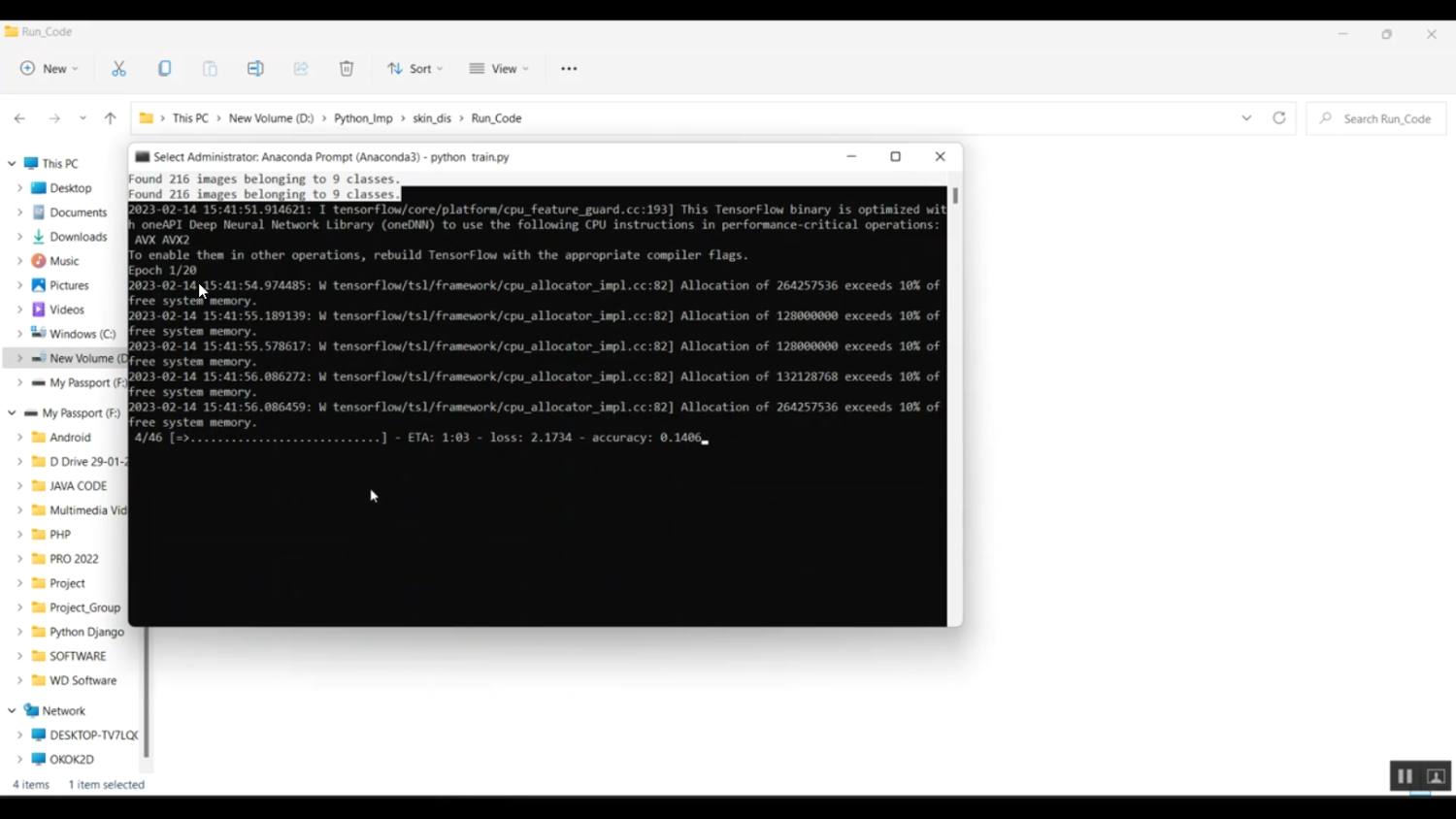This screenshot has width=1456, height=819.
Task: Open the PRO 2022 folder in tree
Action: (x=74, y=559)
